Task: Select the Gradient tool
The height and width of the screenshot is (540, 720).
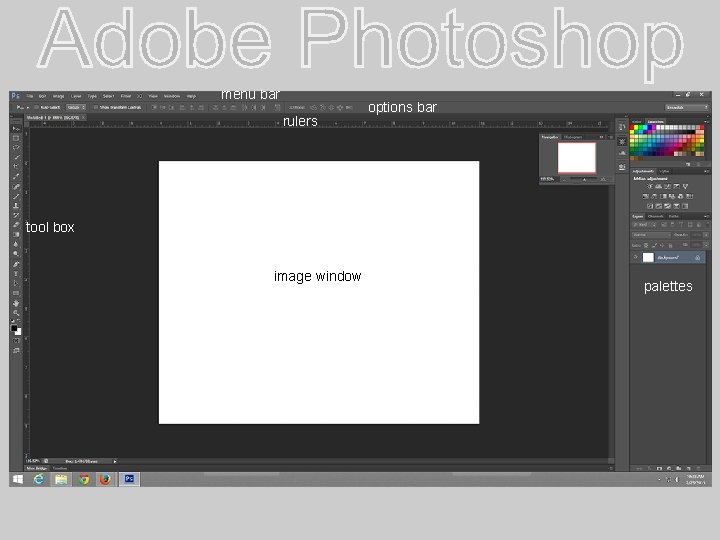Action: click(16, 235)
